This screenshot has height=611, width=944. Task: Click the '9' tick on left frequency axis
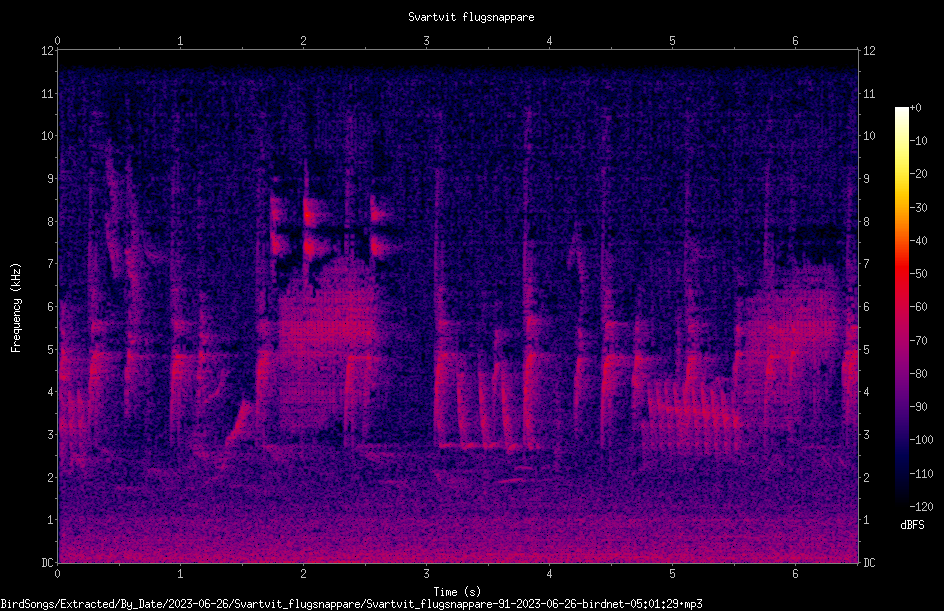pyautogui.click(x=51, y=179)
